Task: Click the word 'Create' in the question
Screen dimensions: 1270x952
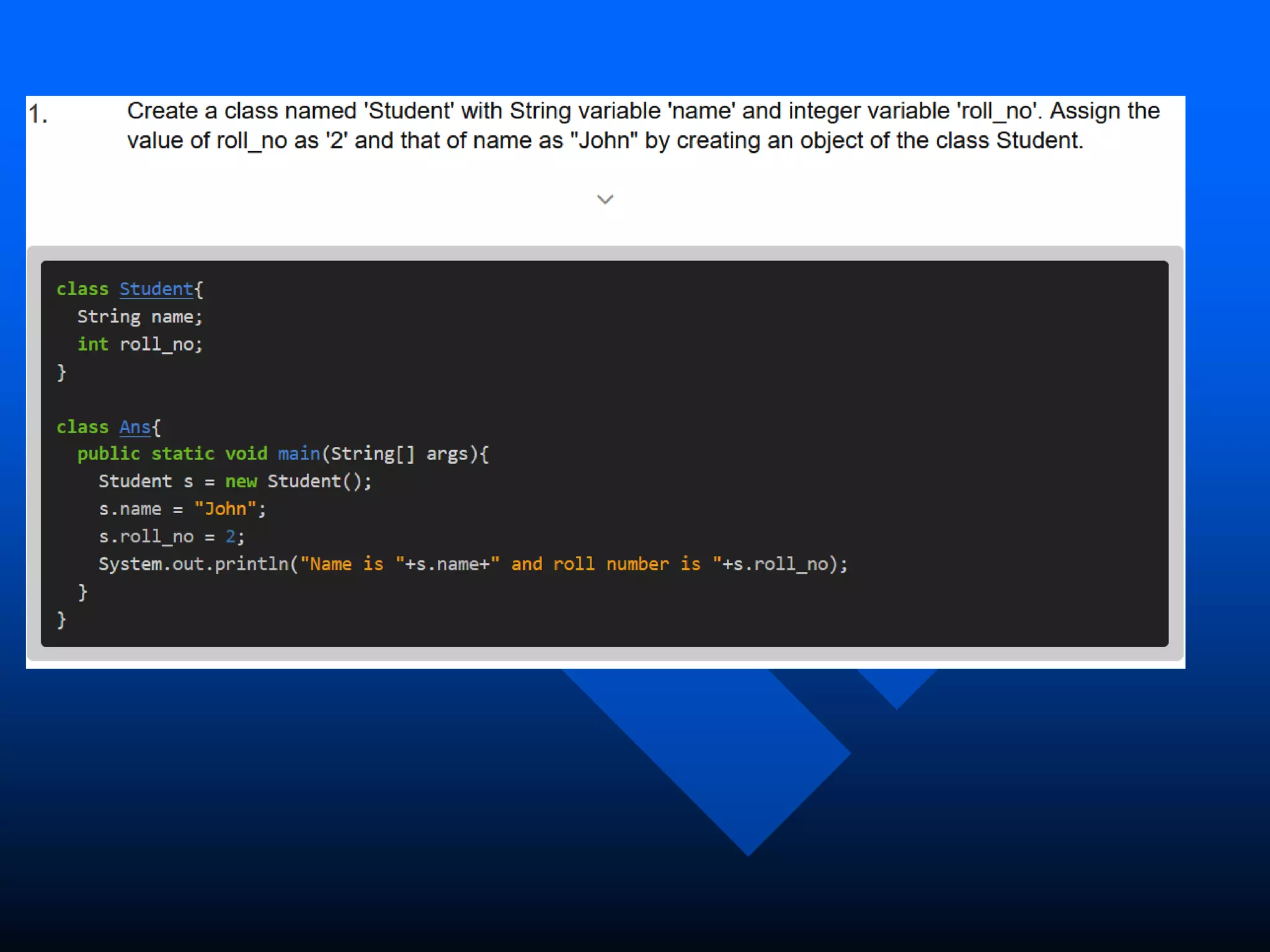Action: (162, 111)
